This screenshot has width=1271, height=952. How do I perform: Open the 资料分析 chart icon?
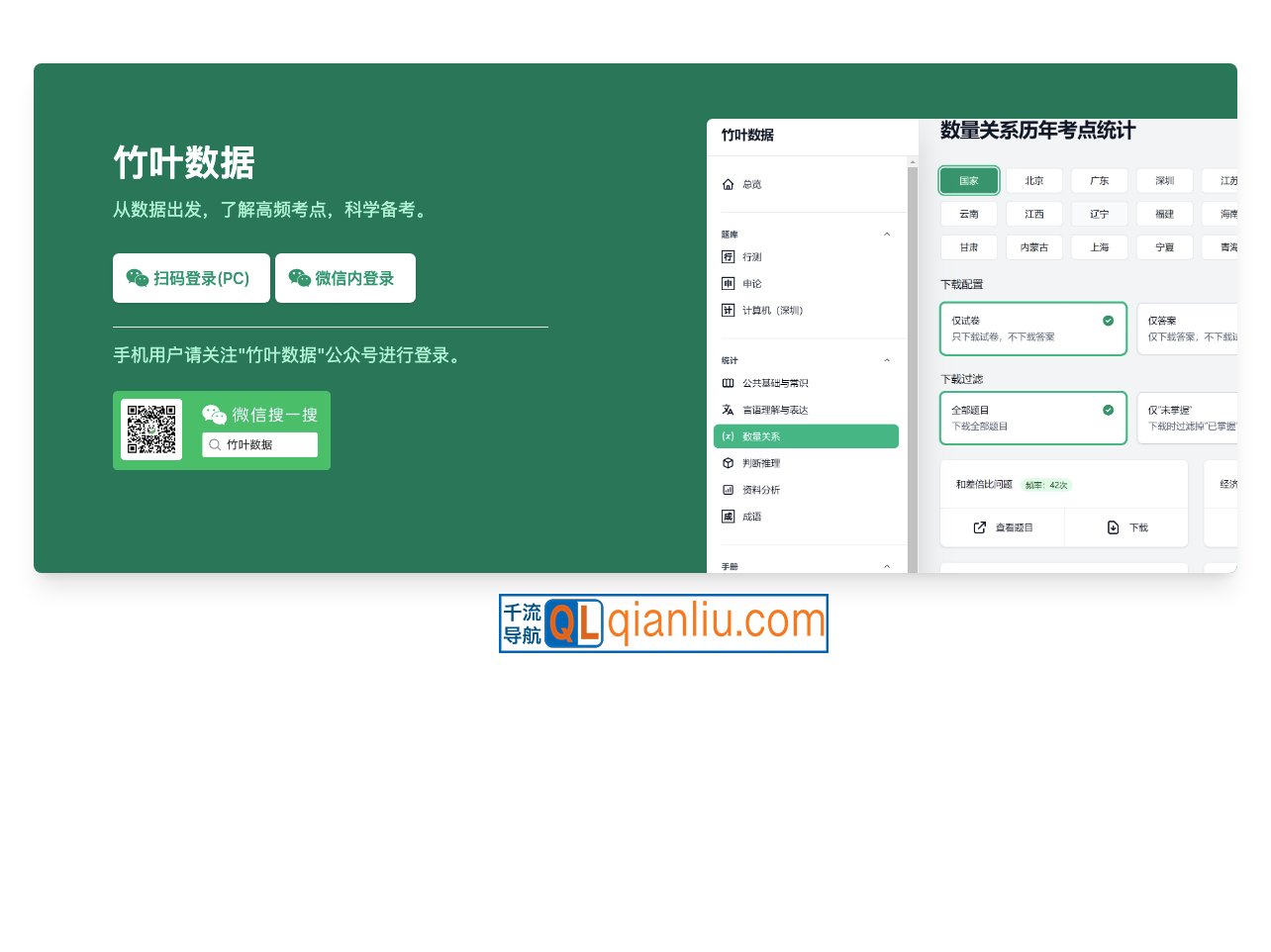[x=730, y=489]
